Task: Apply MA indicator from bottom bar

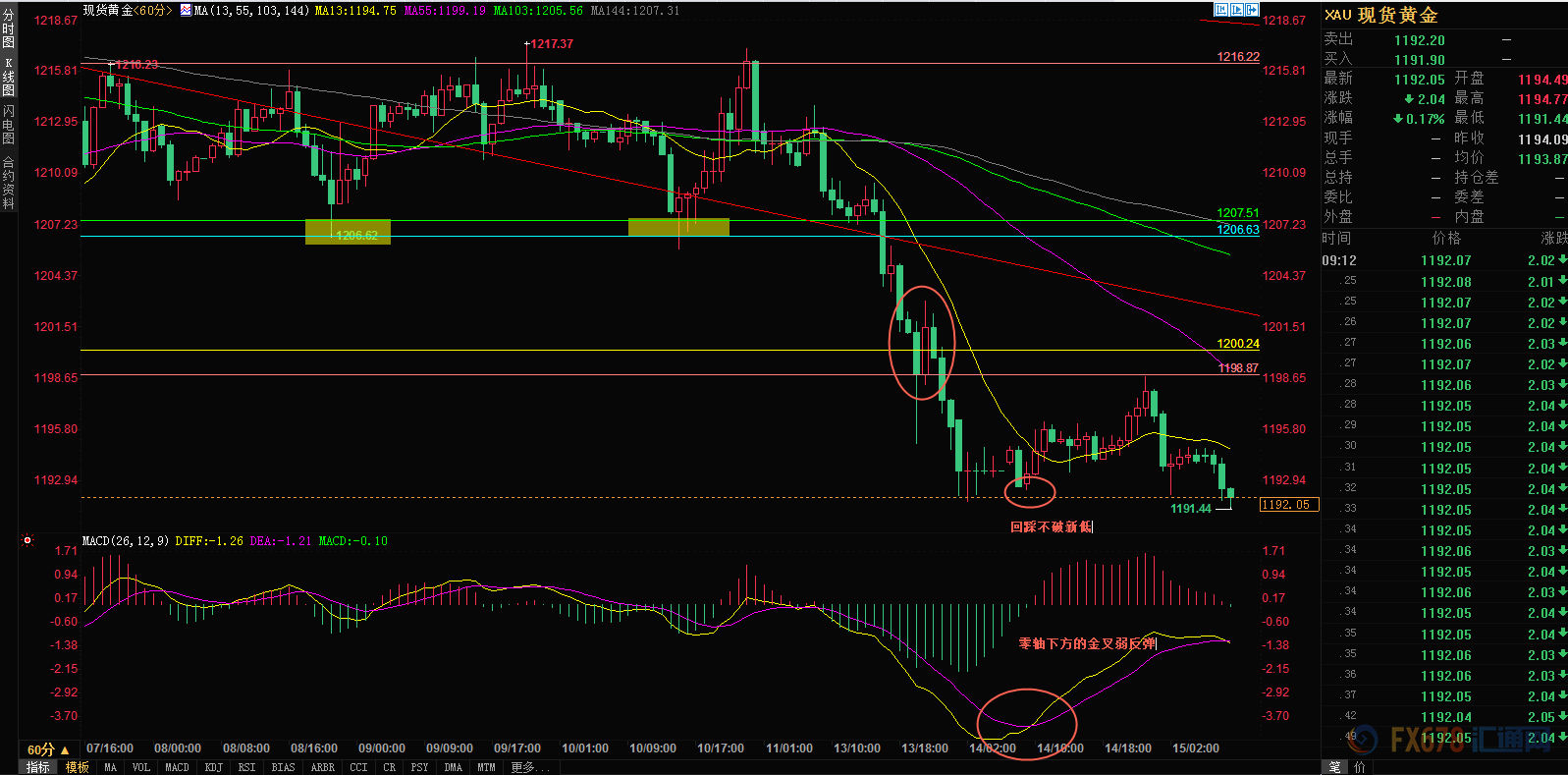Action: (x=111, y=767)
